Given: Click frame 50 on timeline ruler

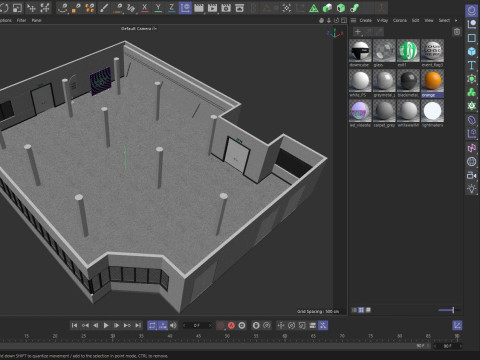Looking at the screenshot, I should pyautogui.click(x=227, y=336).
